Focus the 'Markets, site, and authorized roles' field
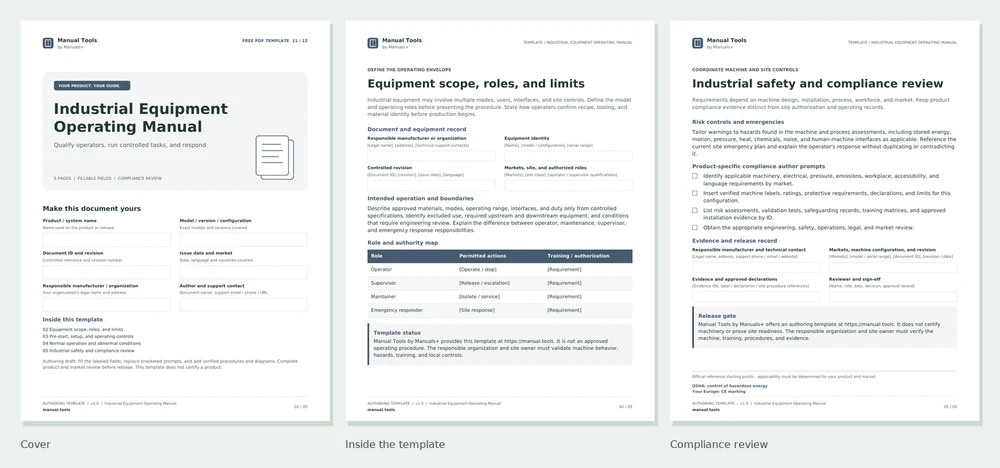 pos(568,186)
